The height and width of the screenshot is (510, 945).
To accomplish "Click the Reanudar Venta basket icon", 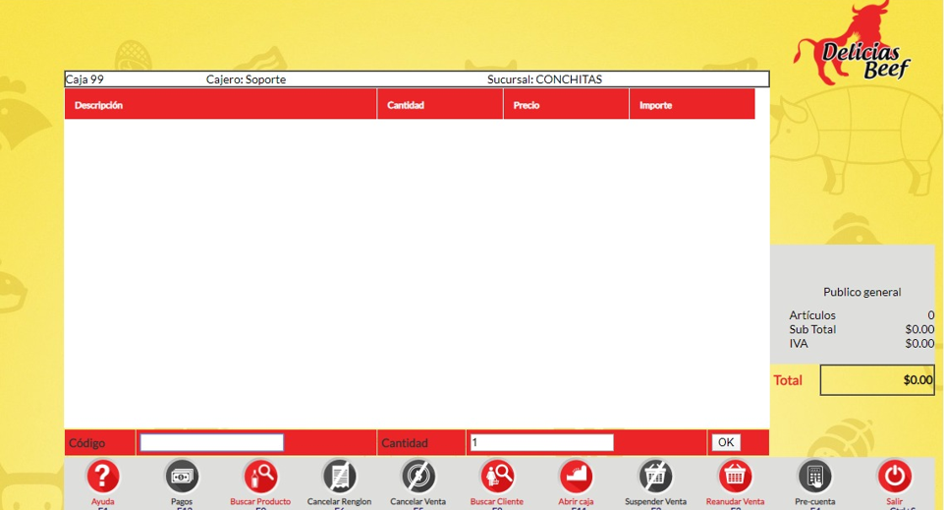I will (x=735, y=477).
